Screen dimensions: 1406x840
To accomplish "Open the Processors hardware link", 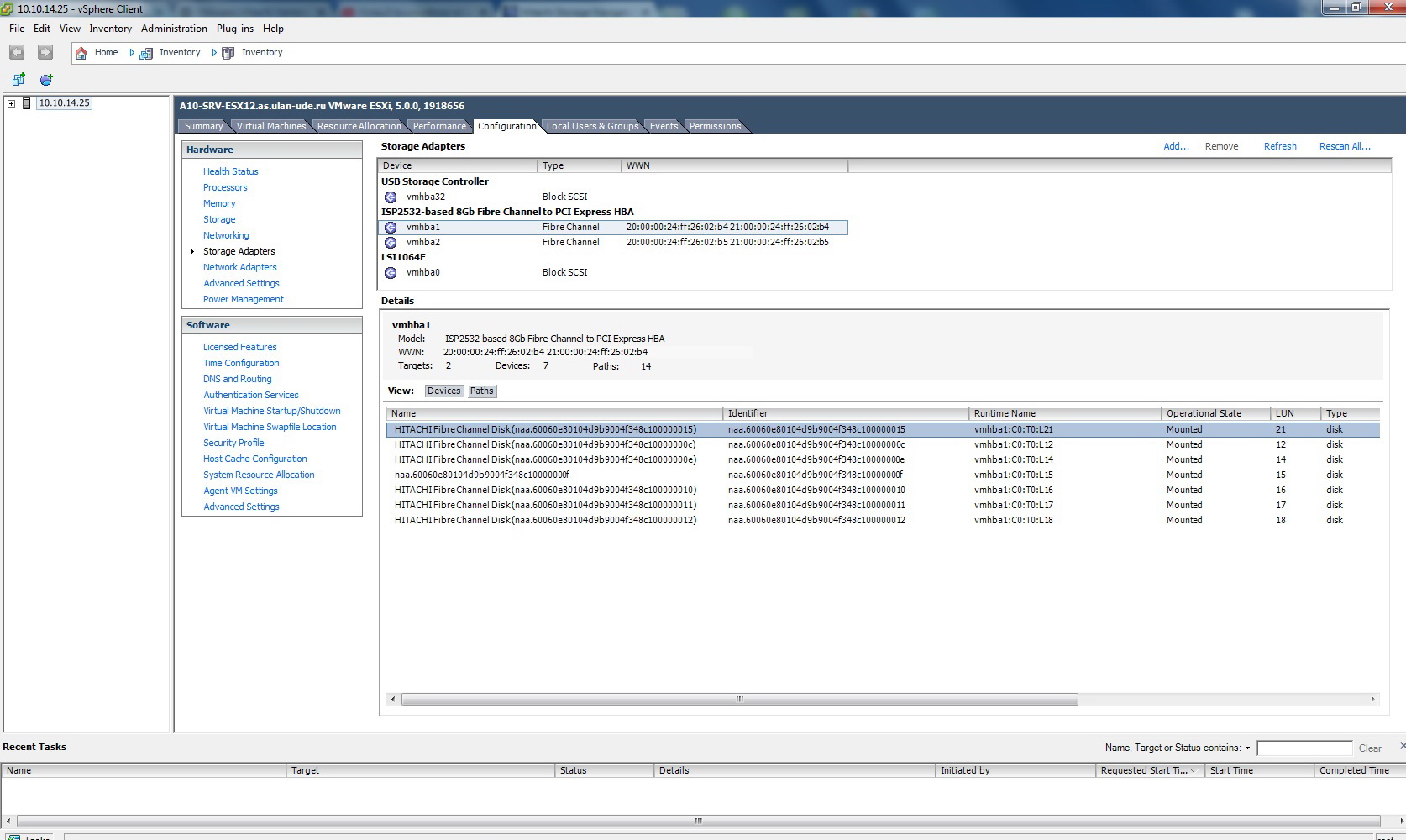I will [225, 187].
